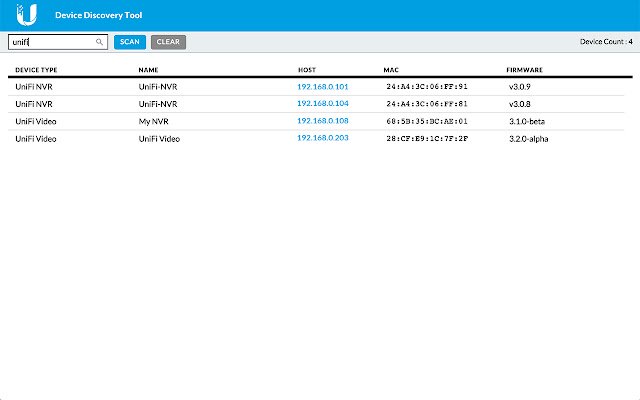Open host link 192.168.0.203
Viewport: 640px width, 400px height.
pyautogui.click(x=322, y=138)
